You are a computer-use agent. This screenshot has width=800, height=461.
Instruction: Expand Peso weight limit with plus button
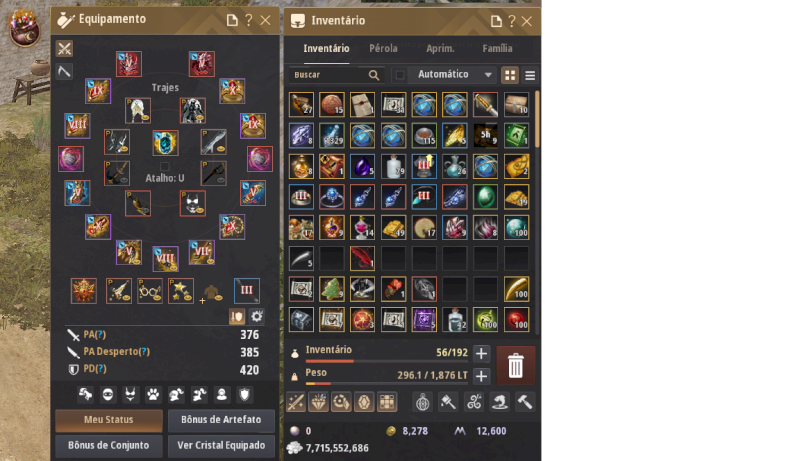481,376
